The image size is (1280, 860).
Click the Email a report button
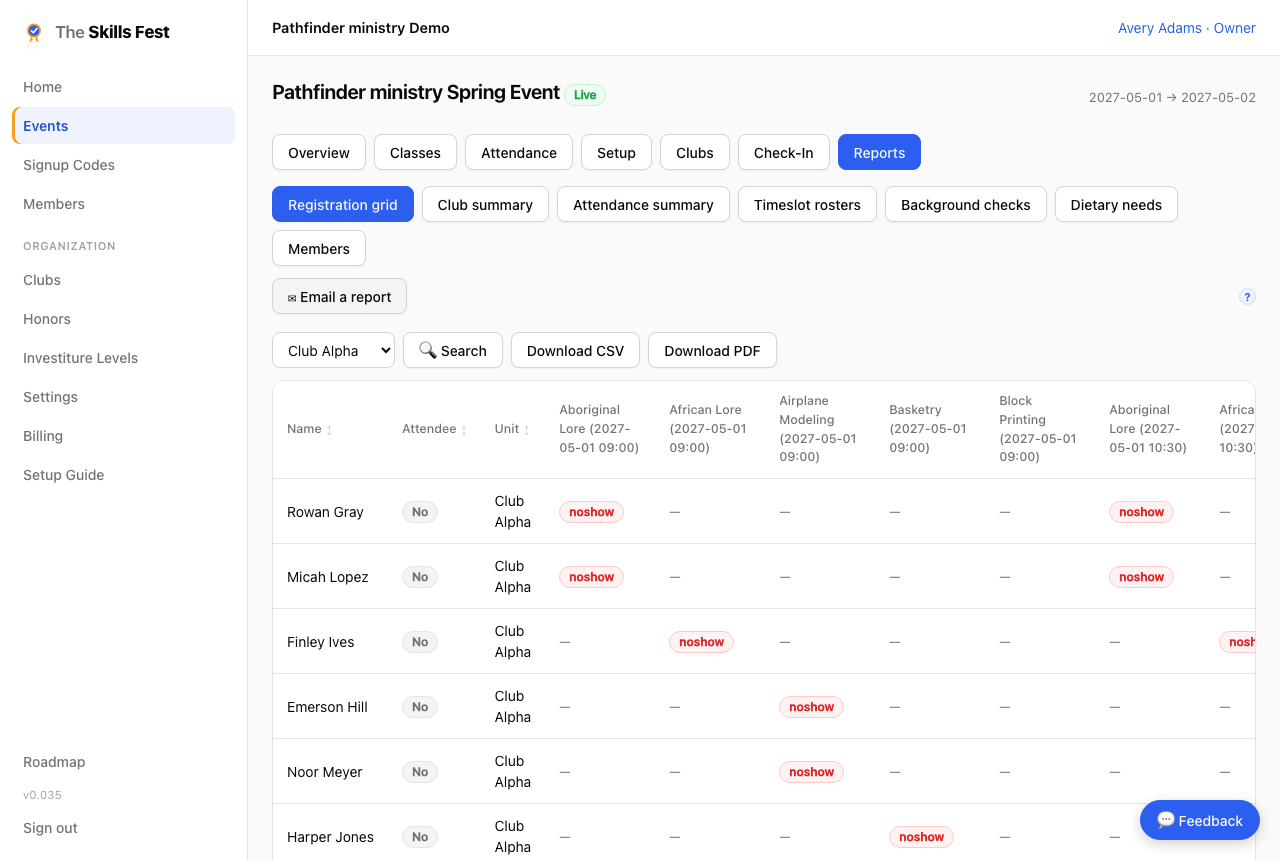(x=339, y=297)
